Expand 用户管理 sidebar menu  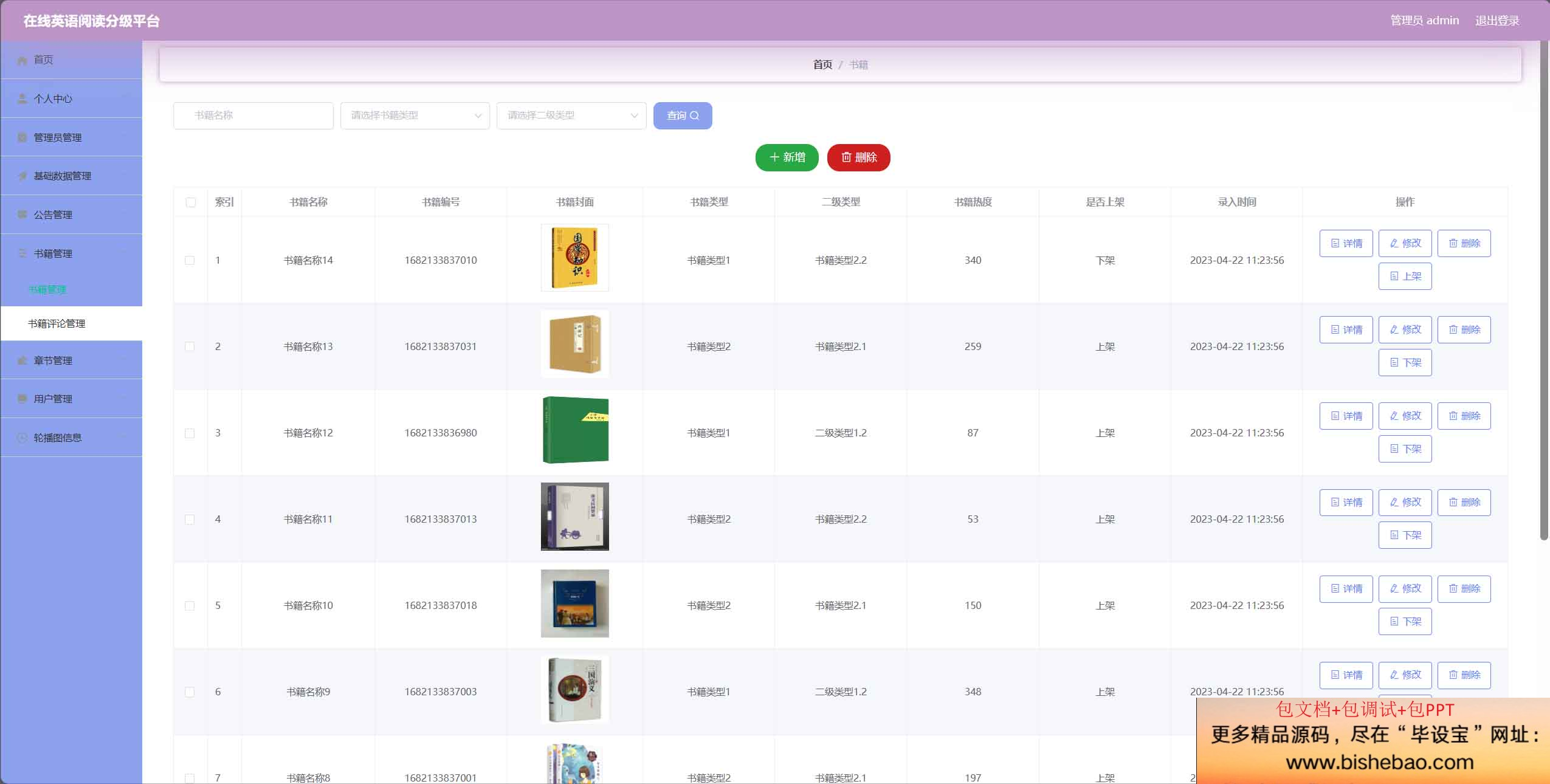(71, 399)
